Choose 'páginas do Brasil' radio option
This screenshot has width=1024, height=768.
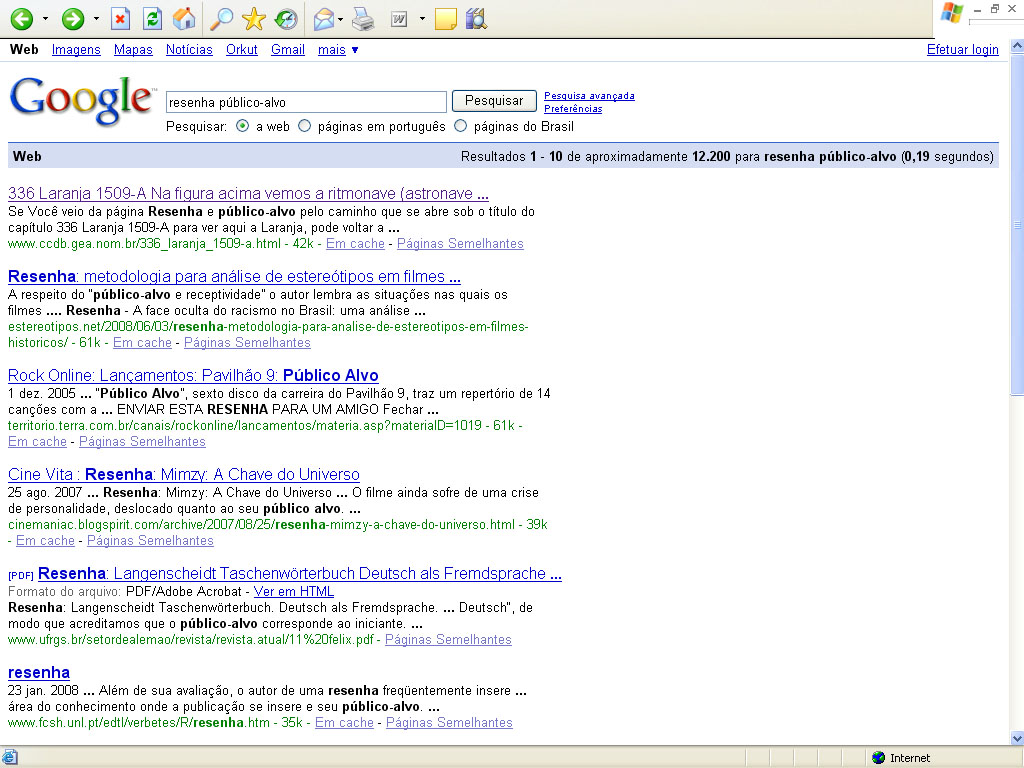(x=461, y=127)
